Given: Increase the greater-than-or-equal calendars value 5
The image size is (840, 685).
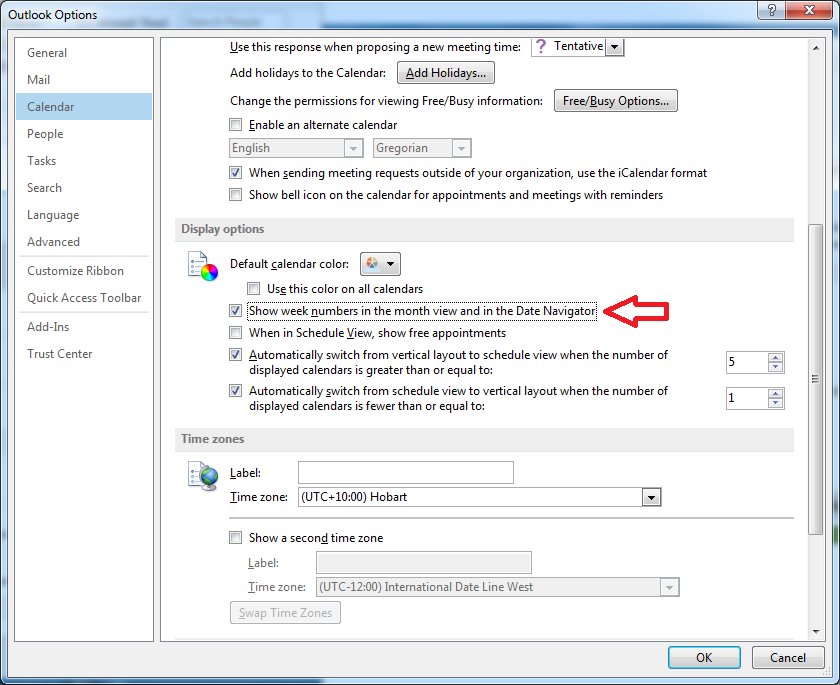Looking at the screenshot, I should point(775,357).
